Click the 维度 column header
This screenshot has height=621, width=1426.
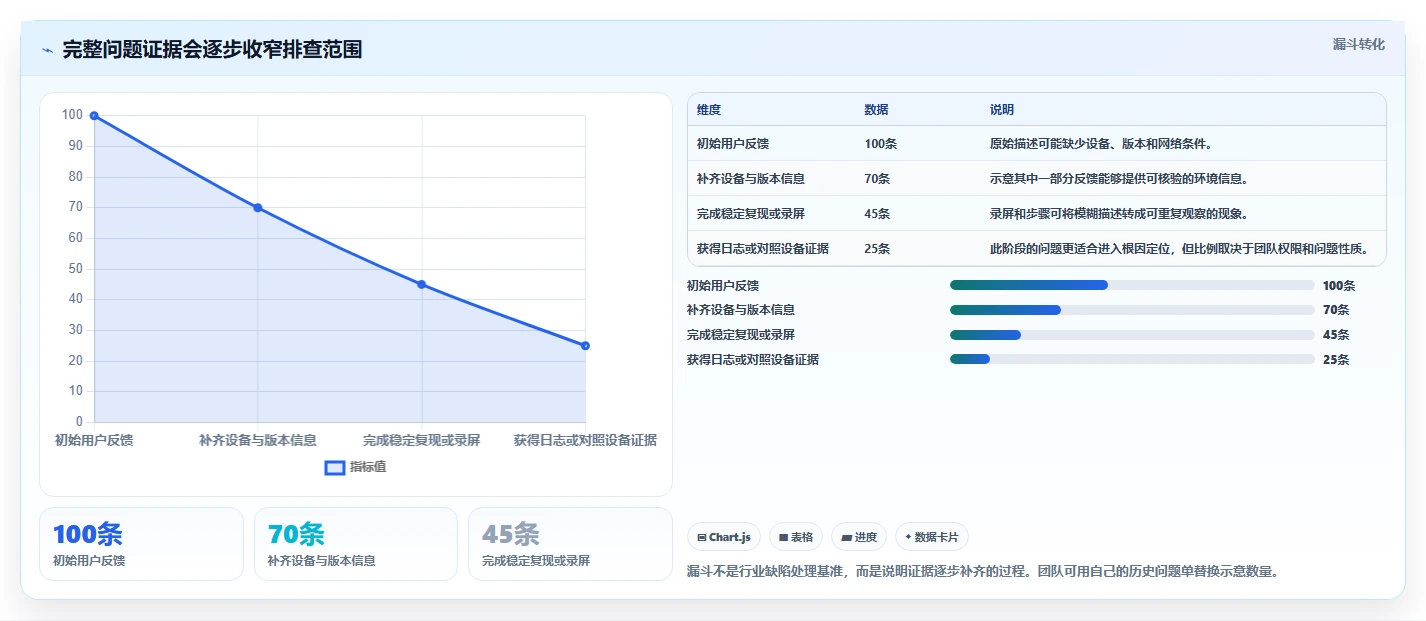pos(709,110)
